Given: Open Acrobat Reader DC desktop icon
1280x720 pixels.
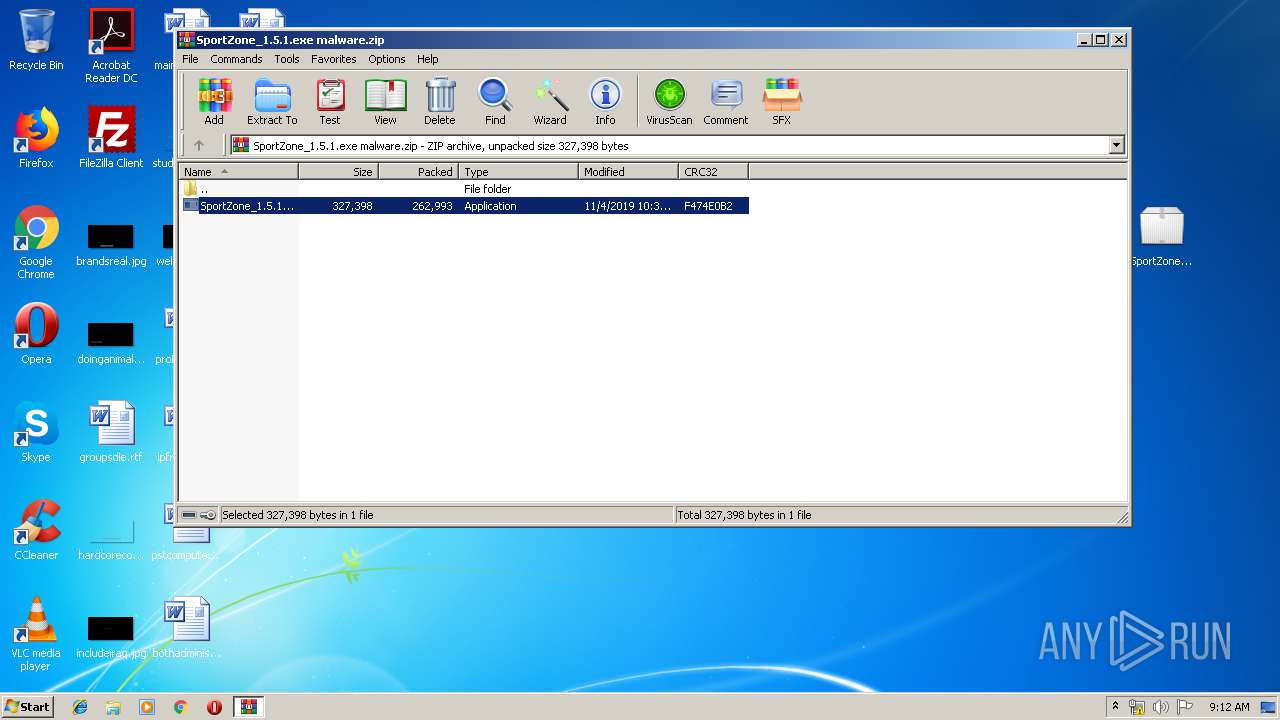Looking at the screenshot, I should (111, 46).
